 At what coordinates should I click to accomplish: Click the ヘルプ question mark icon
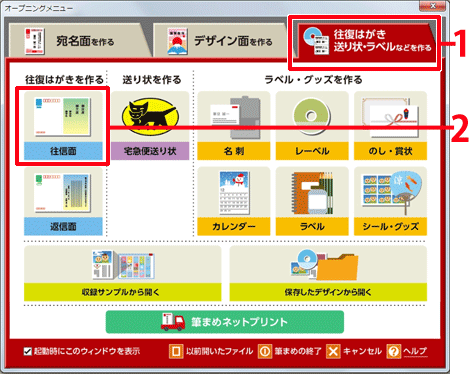coord(394,351)
